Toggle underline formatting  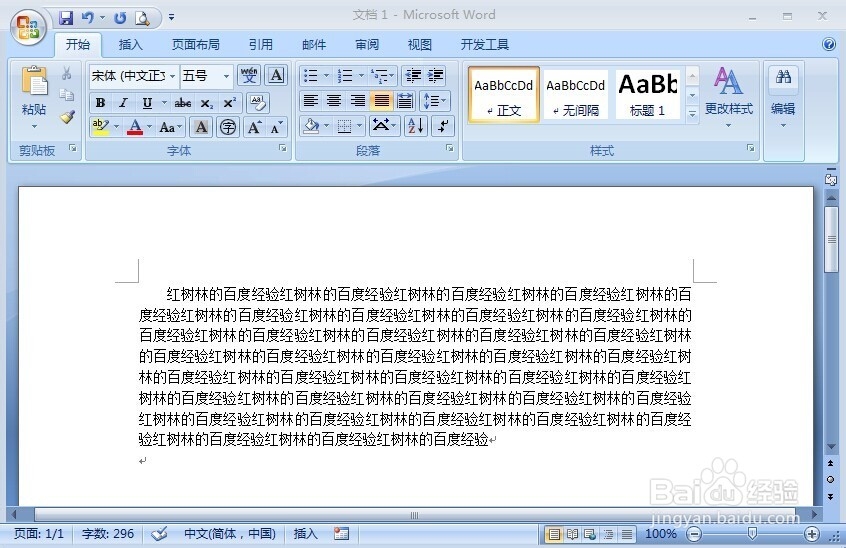coord(147,102)
